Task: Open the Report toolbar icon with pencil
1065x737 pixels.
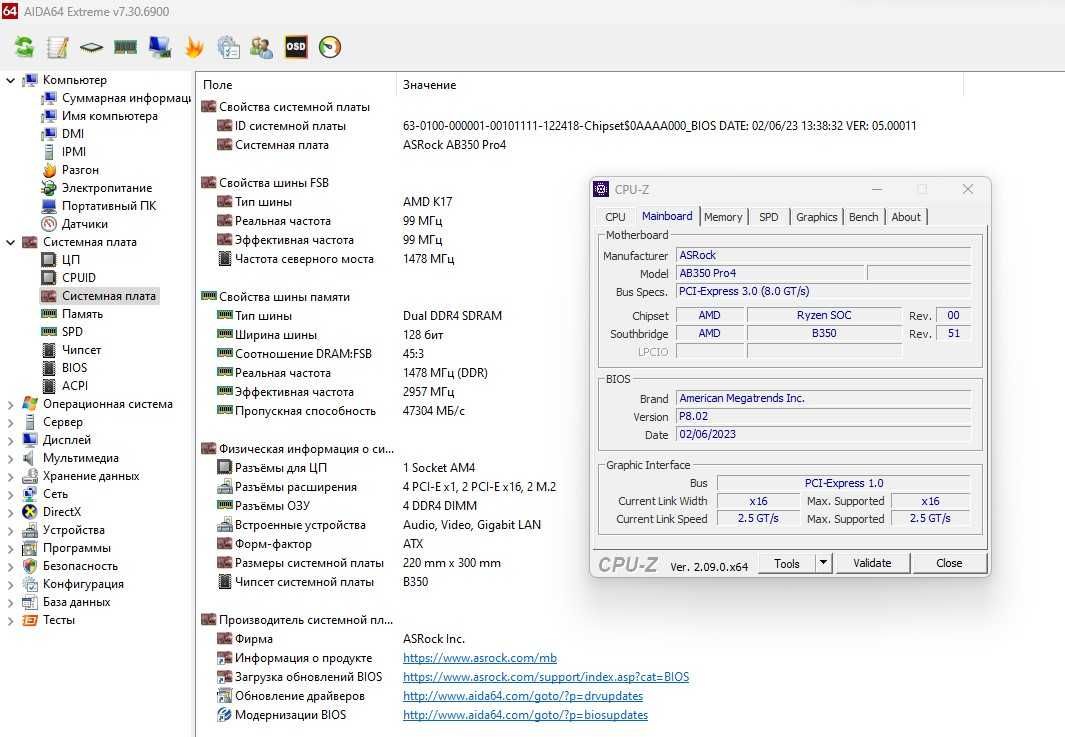Action: pyautogui.click(x=58, y=47)
